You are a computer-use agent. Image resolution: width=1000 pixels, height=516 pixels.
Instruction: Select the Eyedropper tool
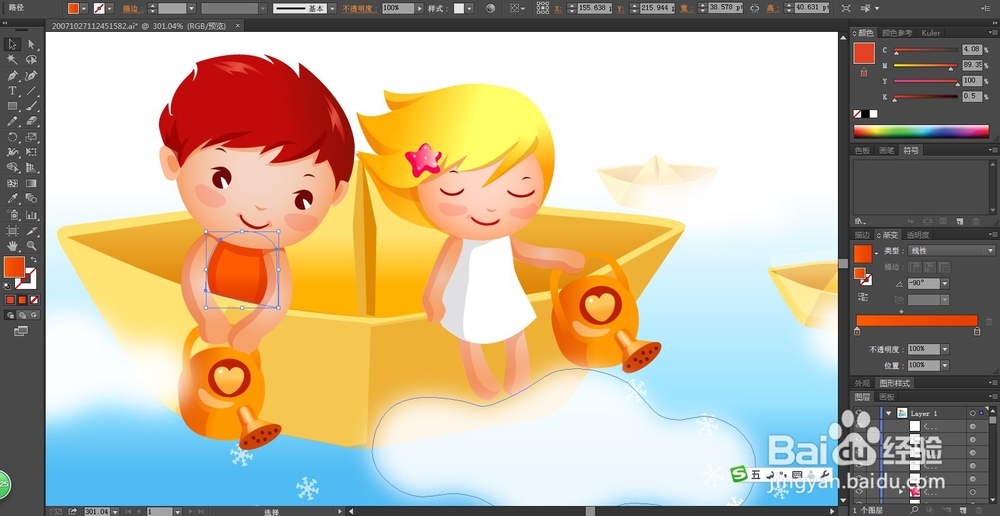coord(12,199)
